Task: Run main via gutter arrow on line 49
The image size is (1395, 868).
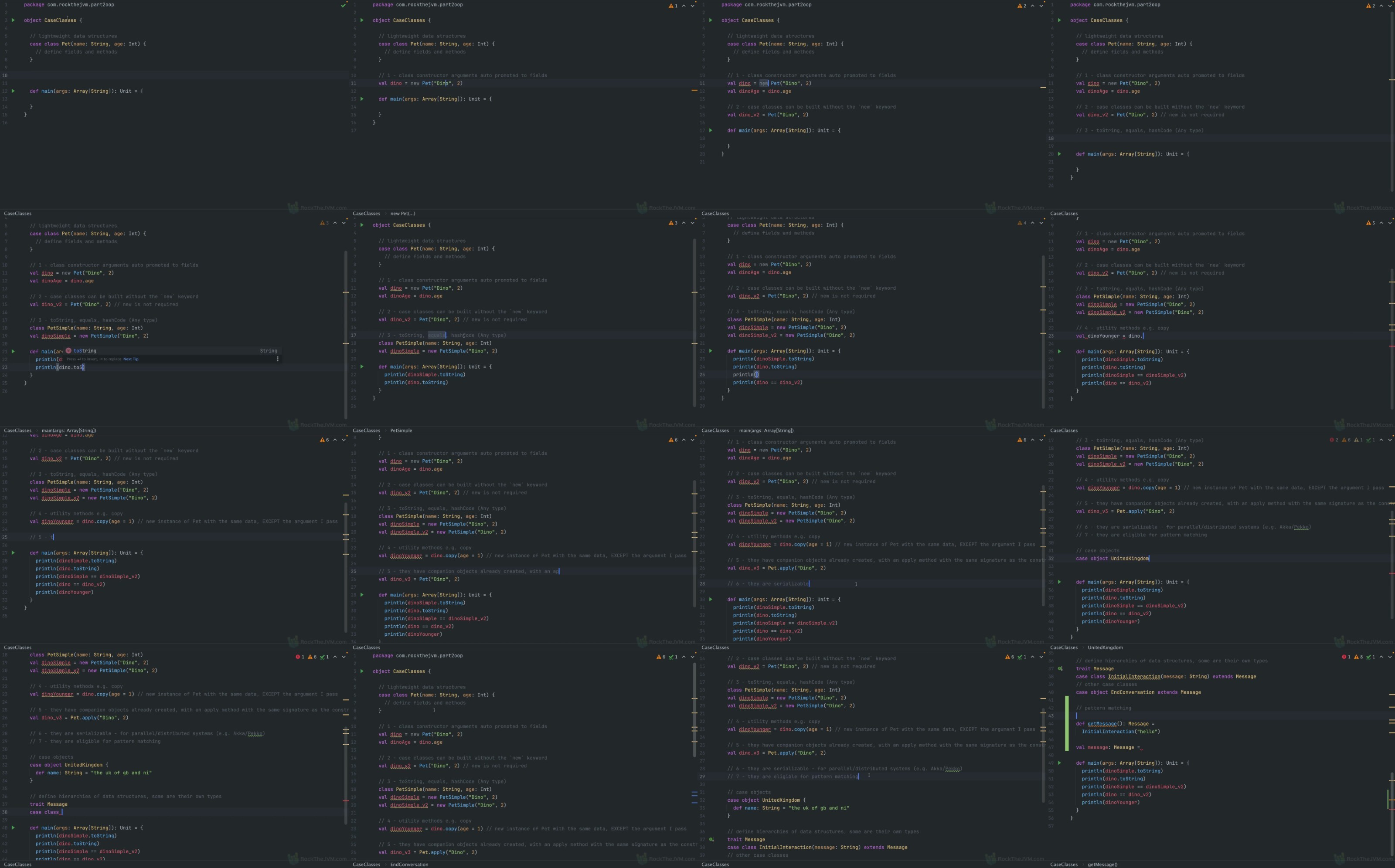Action: coord(1060,763)
